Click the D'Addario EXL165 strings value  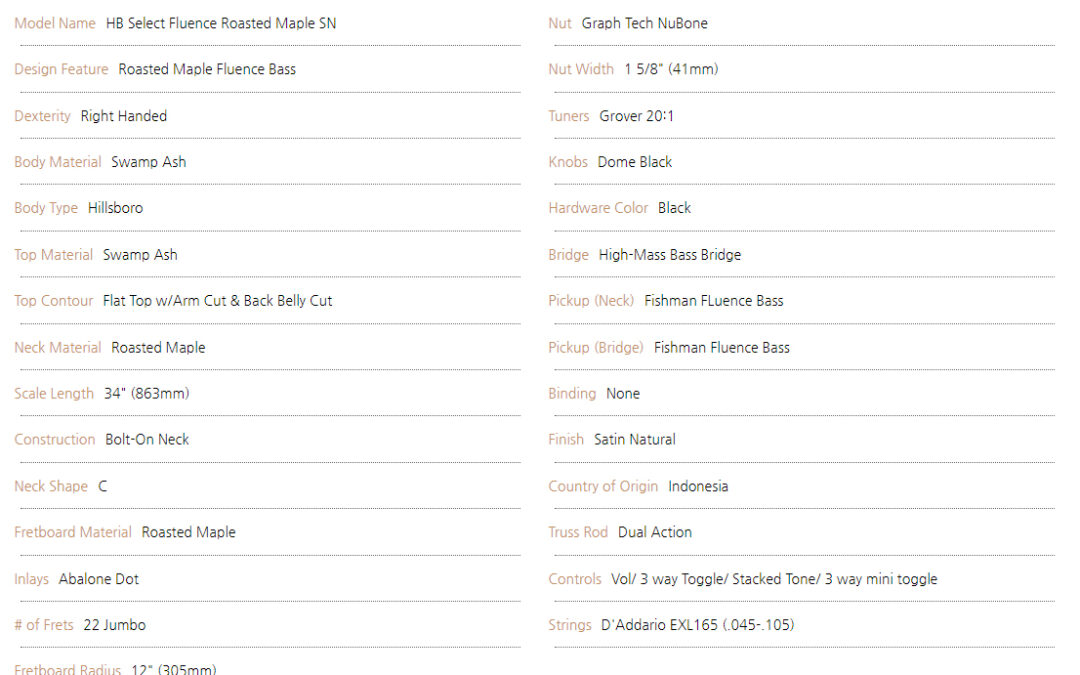pyautogui.click(x=698, y=625)
